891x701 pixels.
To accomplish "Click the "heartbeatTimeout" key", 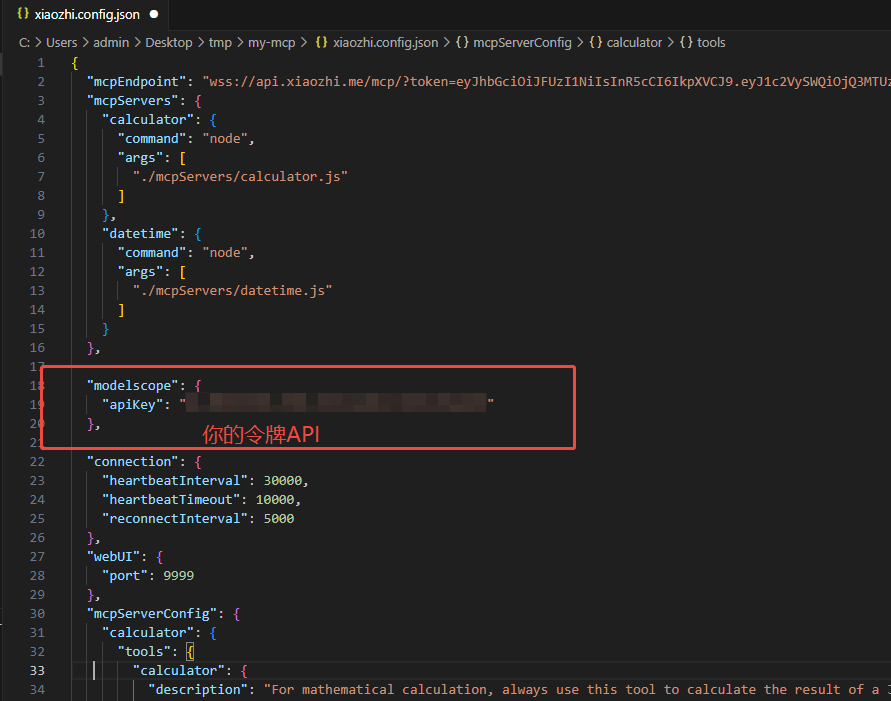I will 171,500.
